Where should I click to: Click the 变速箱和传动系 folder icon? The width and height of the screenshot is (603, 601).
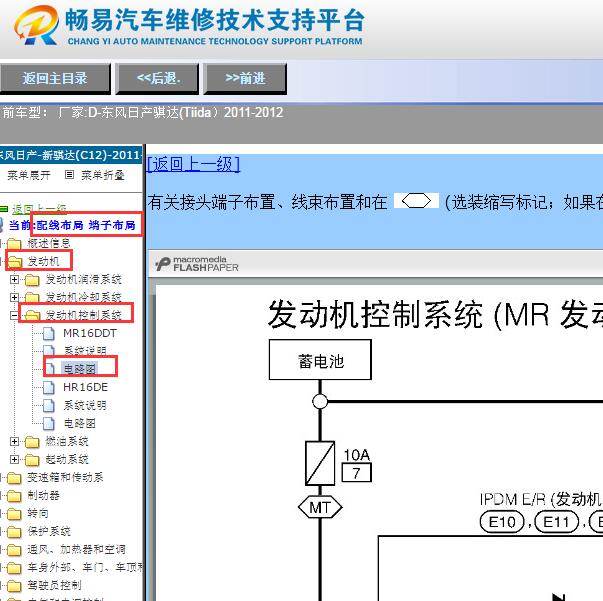click(x=14, y=478)
